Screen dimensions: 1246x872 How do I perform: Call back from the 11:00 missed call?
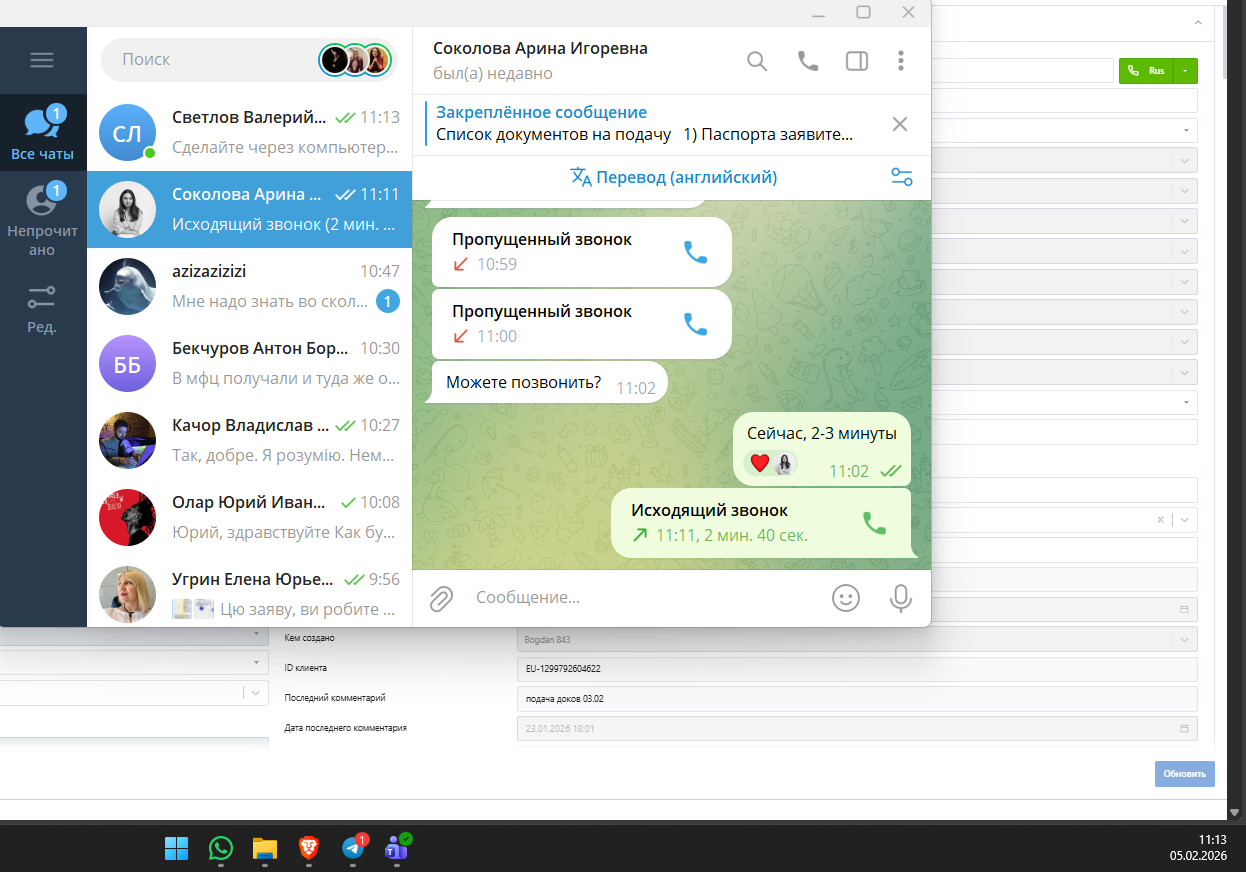point(695,323)
